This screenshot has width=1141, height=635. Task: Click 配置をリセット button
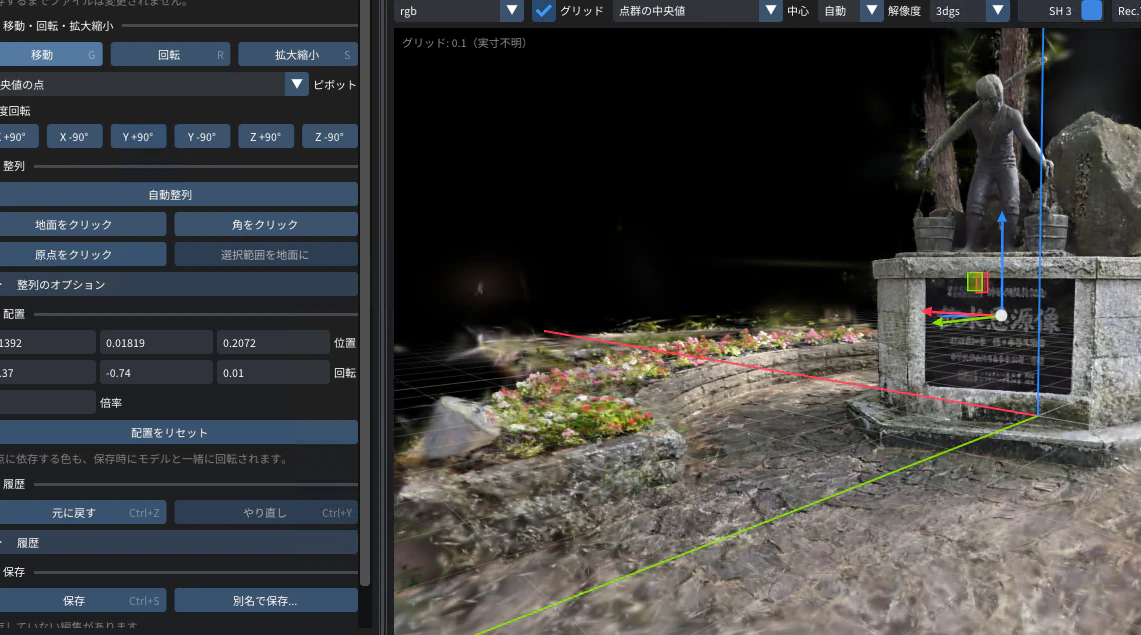tap(179, 433)
